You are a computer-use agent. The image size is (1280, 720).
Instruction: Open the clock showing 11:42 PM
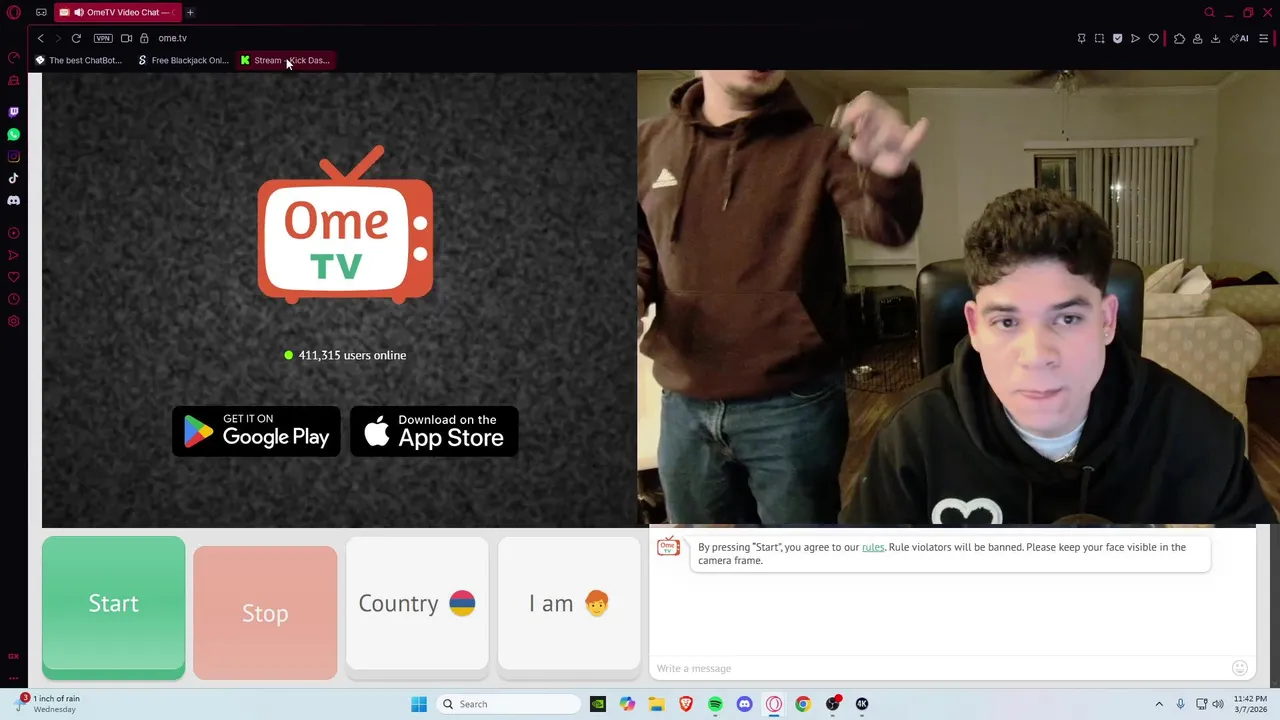coord(1251,704)
